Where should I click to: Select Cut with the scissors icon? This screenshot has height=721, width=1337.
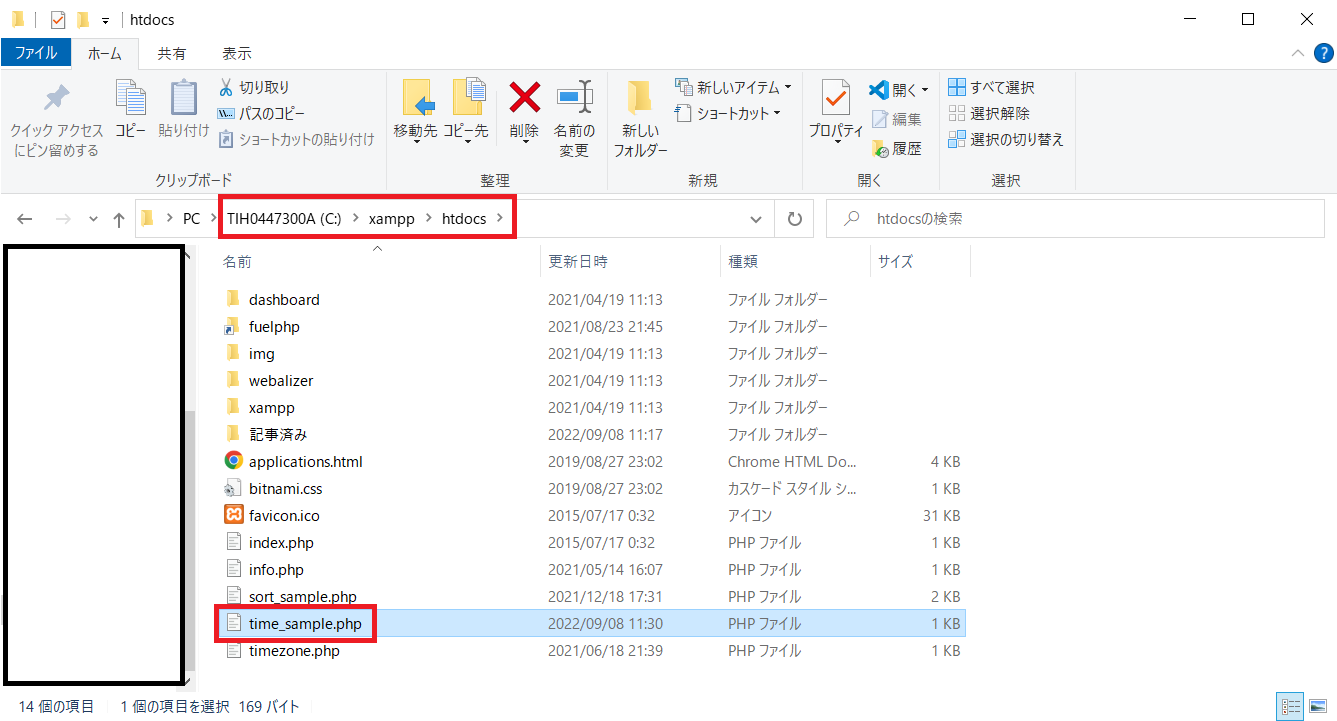point(254,88)
